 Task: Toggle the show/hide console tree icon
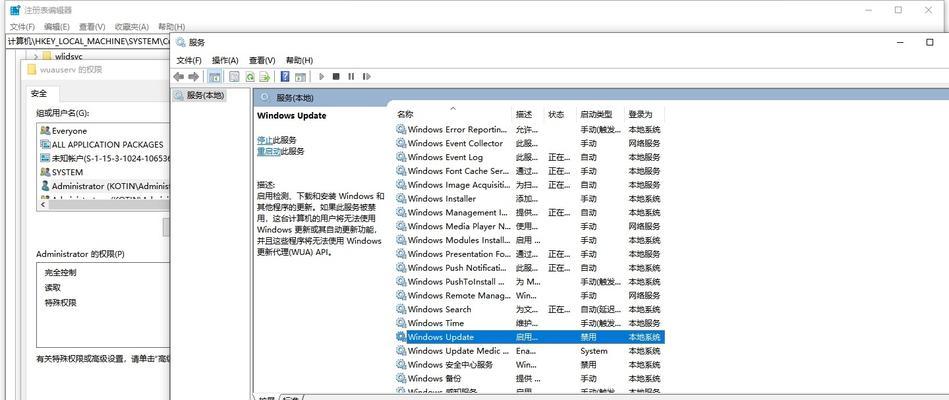tap(214, 77)
